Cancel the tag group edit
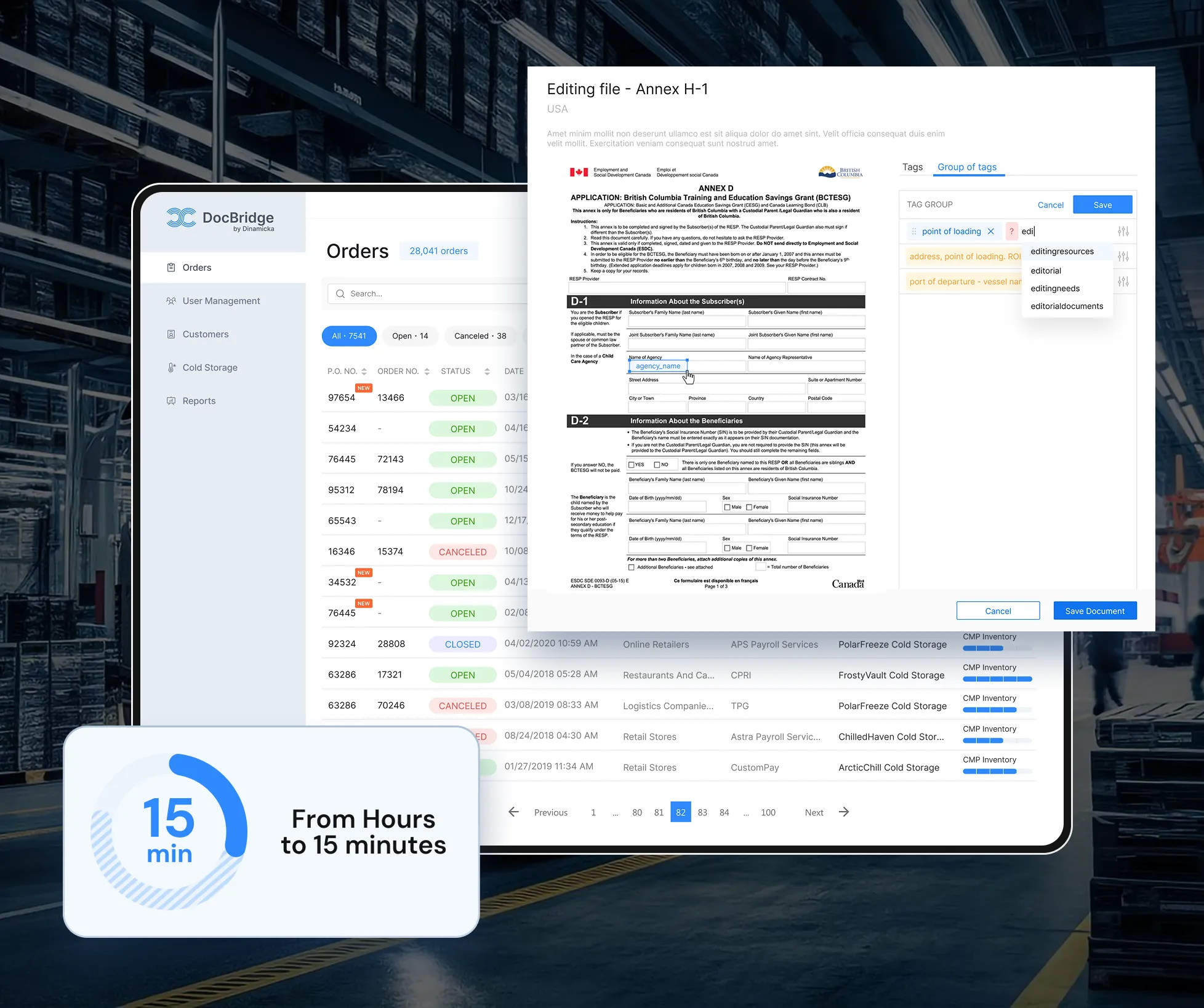 (x=1050, y=205)
